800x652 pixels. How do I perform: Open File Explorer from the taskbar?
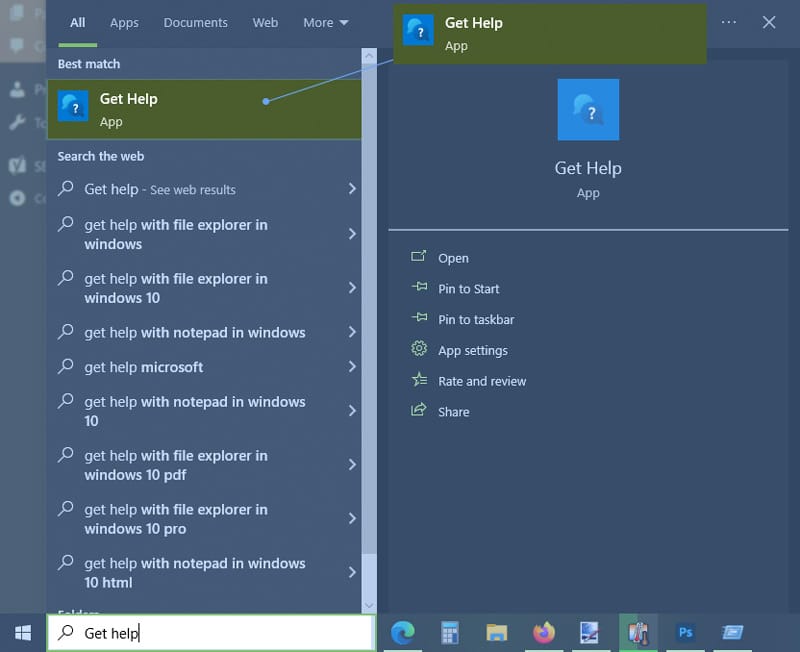[x=496, y=633]
